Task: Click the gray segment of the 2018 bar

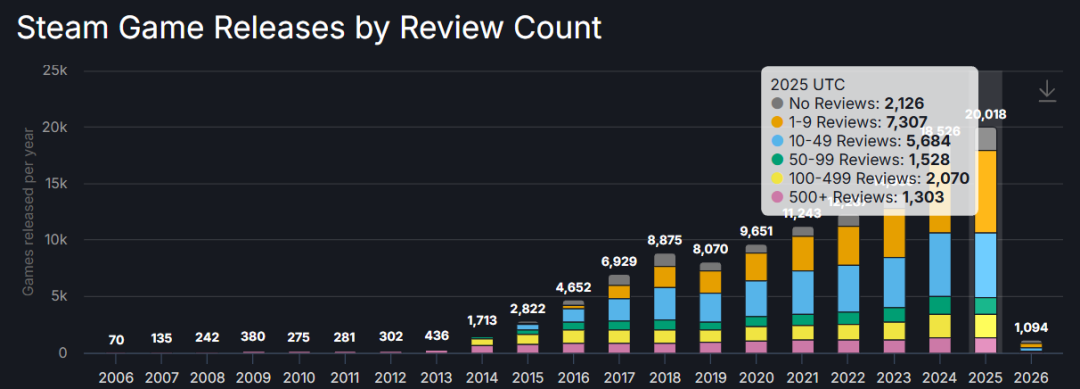Action: coord(665,260)
